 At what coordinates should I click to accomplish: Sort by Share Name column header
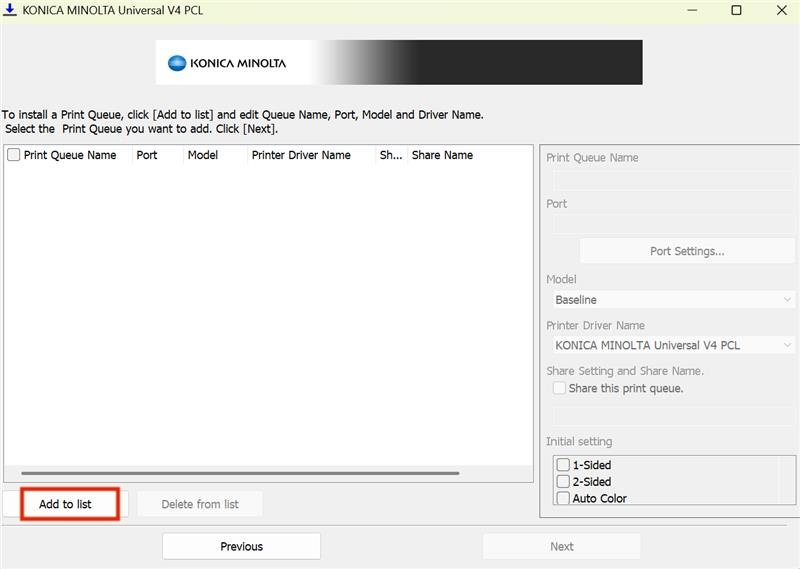tap(442, 155)
